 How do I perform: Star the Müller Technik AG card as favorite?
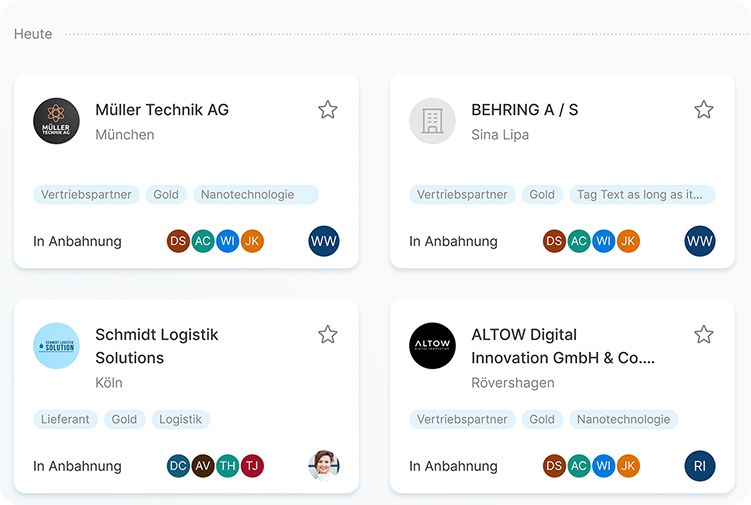[328, 110]
